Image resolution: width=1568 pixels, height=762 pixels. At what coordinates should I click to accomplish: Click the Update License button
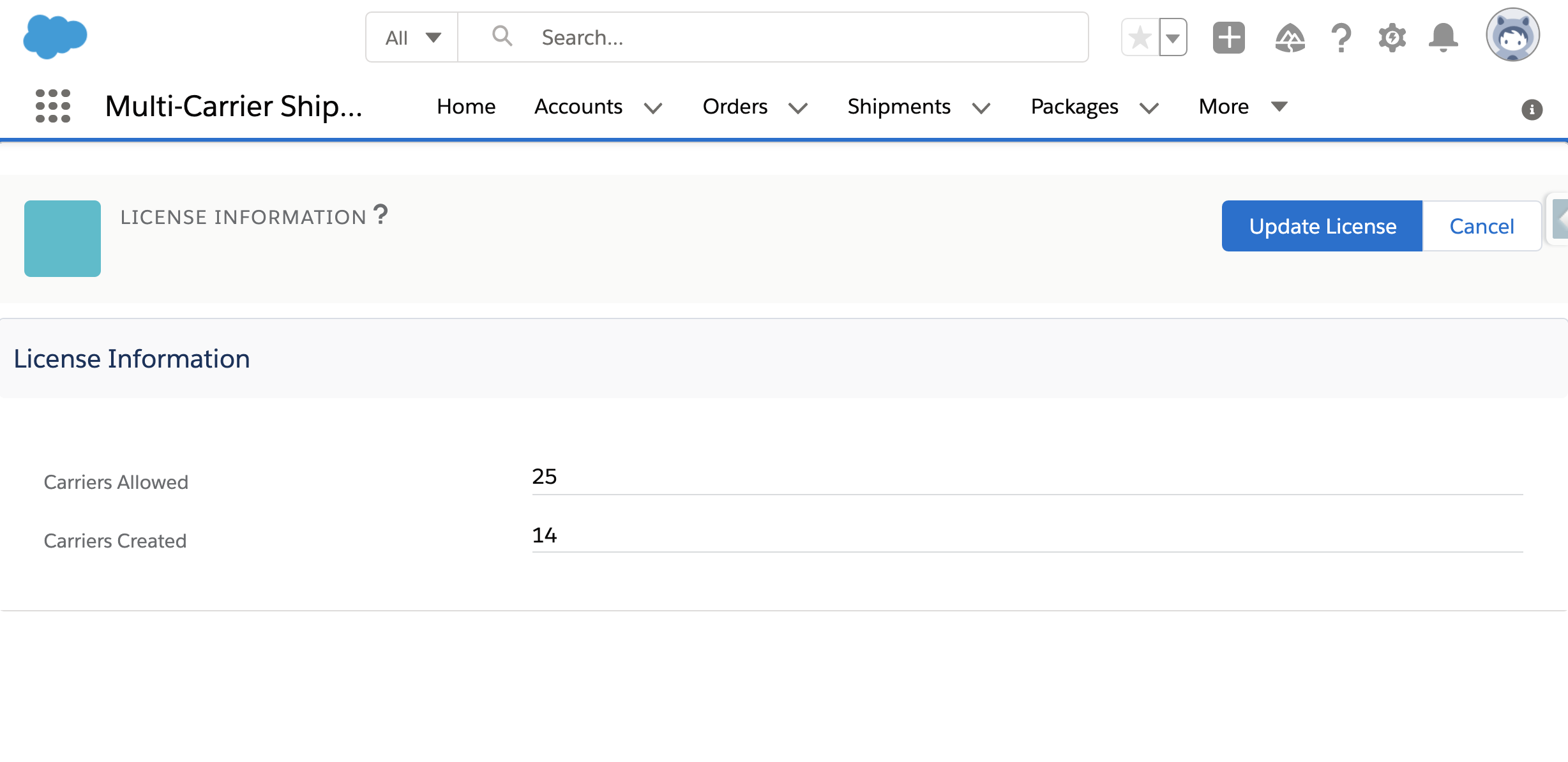(1322, 226)
